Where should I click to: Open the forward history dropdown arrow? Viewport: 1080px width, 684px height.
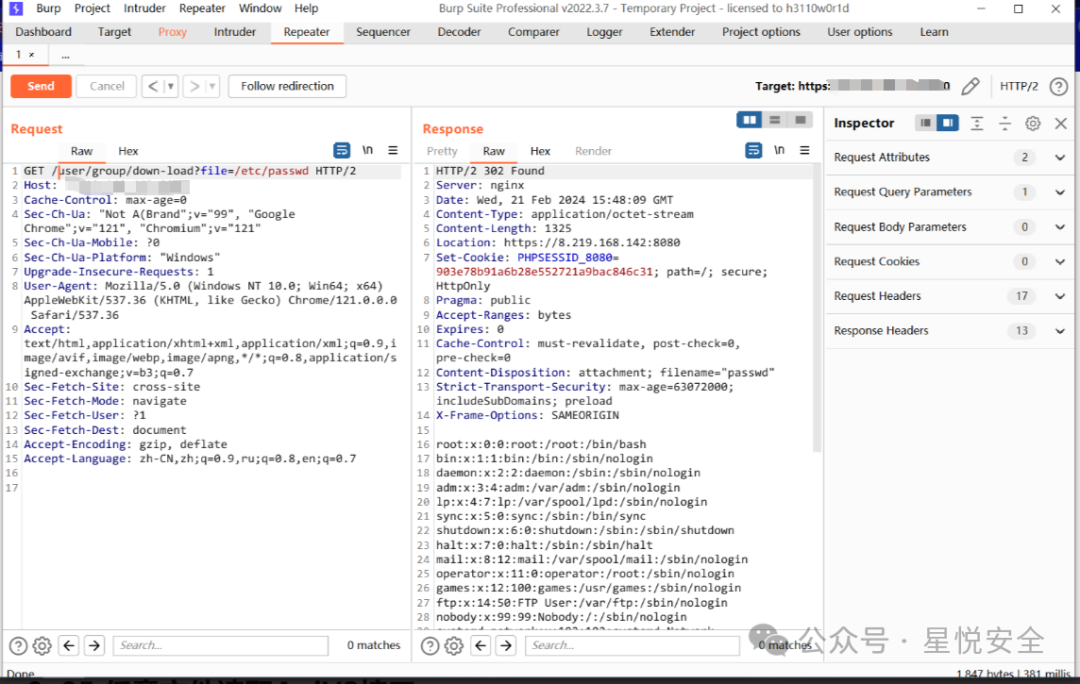(x=212, y=86)
